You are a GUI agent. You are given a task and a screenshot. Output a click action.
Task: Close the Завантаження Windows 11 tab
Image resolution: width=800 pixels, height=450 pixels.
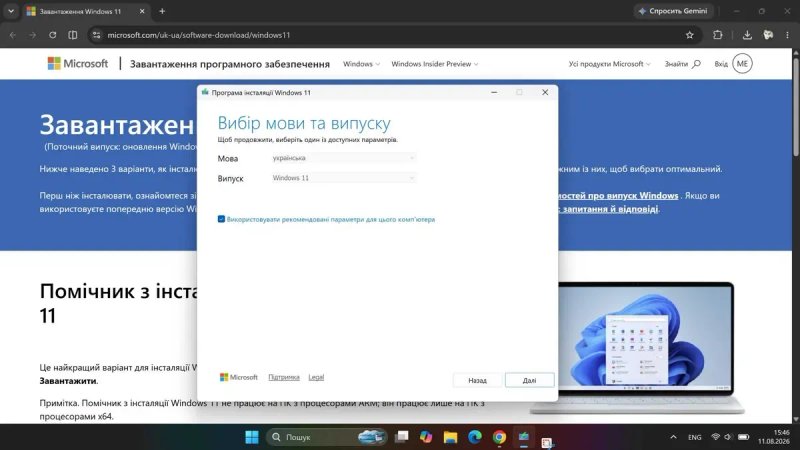click(142, 11)
